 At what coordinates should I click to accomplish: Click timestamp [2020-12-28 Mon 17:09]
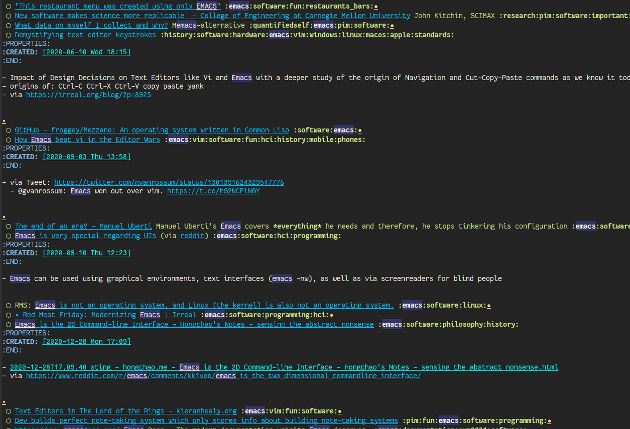point(86,341)
